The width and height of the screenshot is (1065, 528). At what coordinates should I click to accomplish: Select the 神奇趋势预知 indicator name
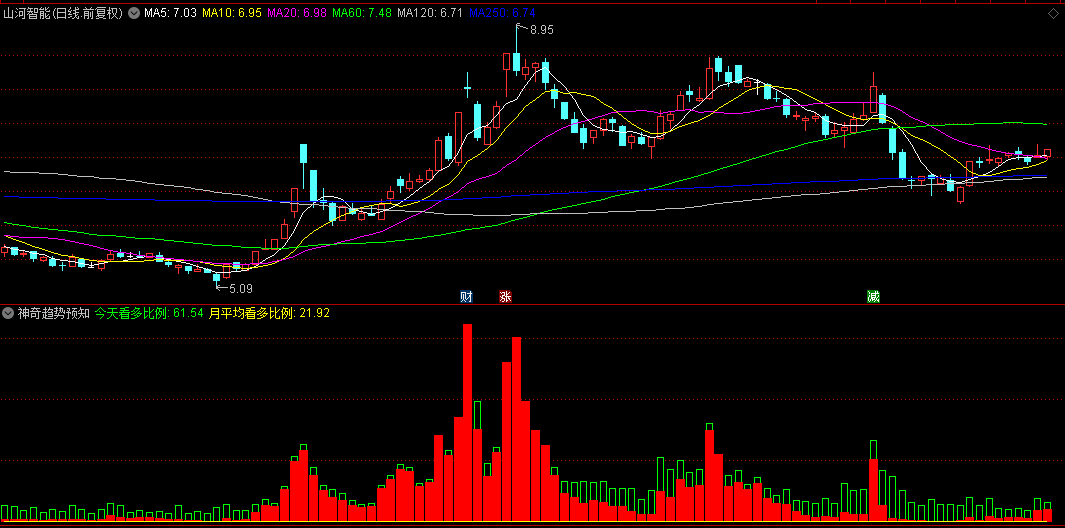(x=54, y=313)
